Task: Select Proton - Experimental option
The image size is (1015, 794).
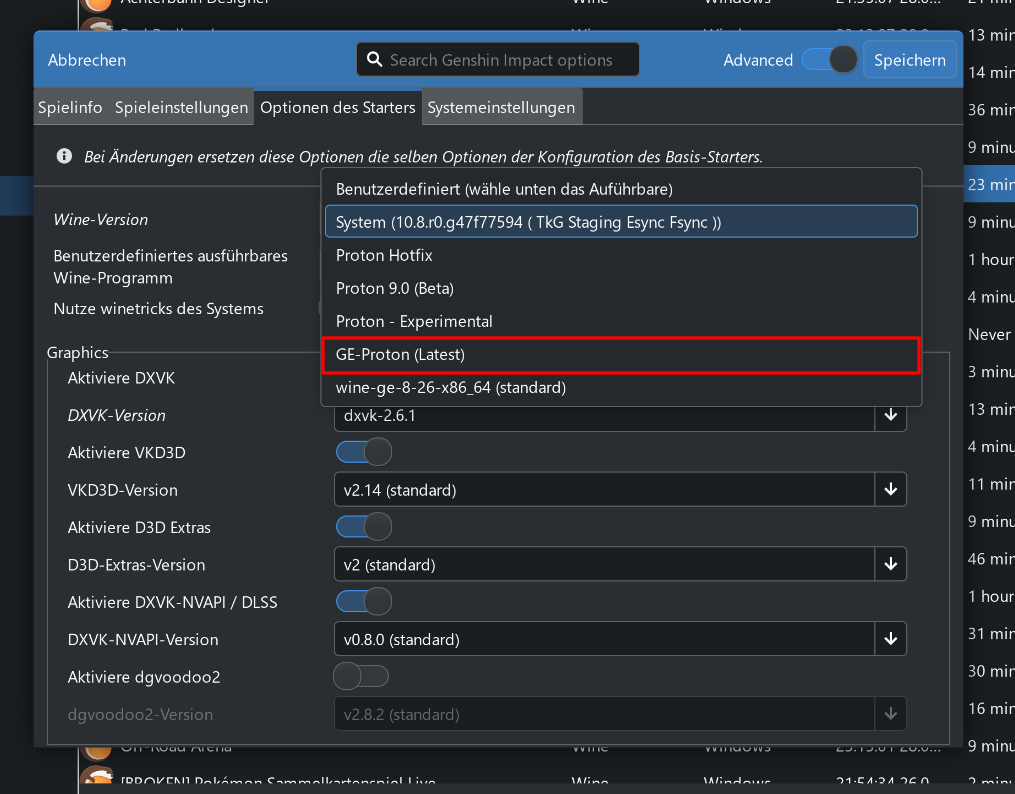Action: [x=621, y=321]
